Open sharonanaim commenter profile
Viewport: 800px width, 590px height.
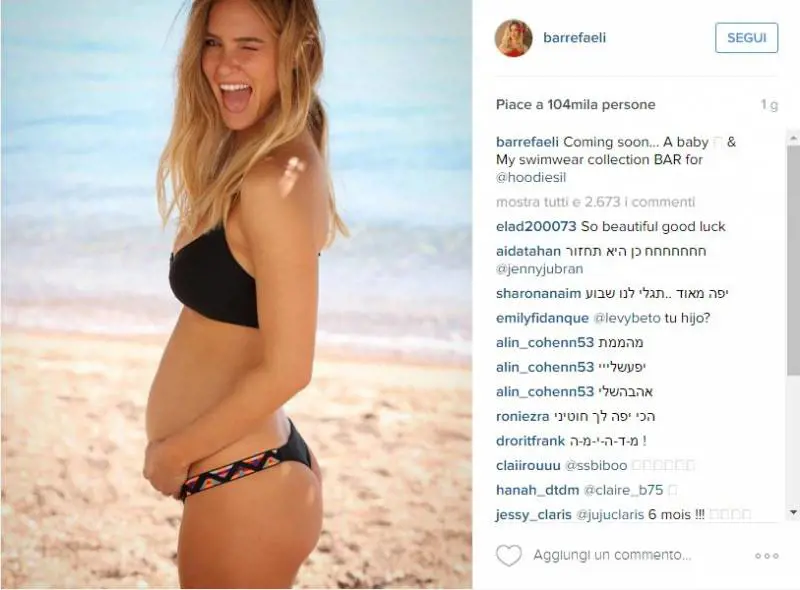pyautogui.click(x=538, y=293)
